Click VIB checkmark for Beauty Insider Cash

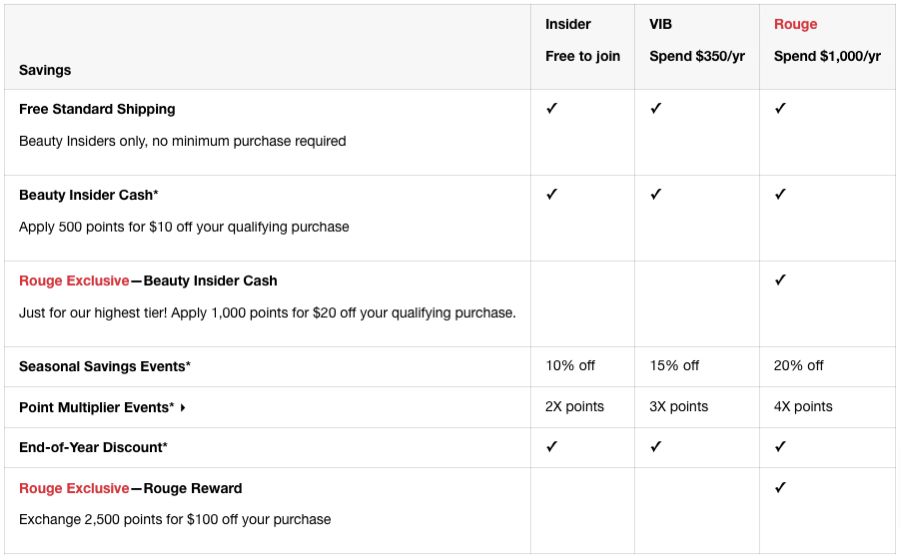[x=656, y=195]
